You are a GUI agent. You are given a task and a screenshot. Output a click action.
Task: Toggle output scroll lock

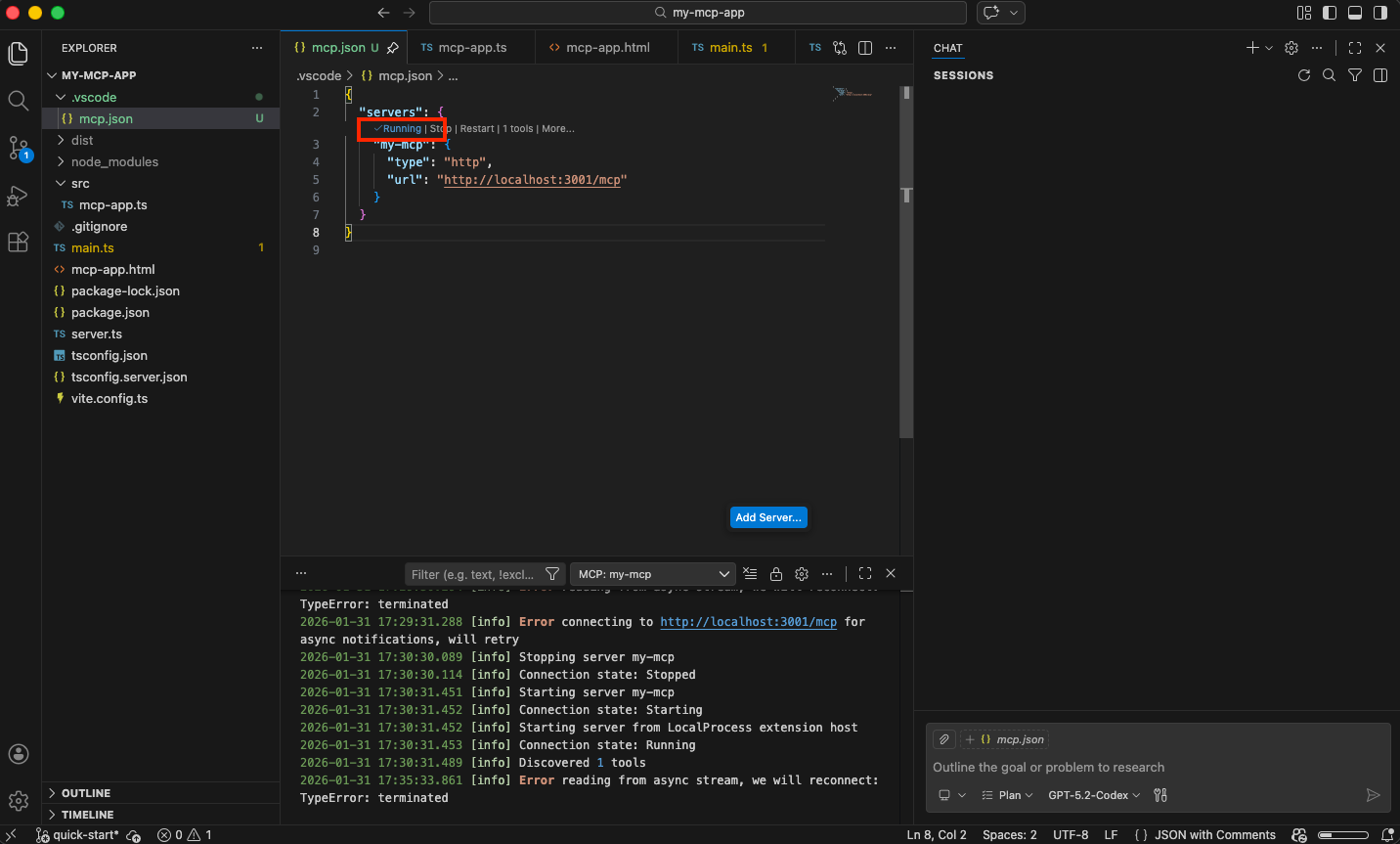776,574
